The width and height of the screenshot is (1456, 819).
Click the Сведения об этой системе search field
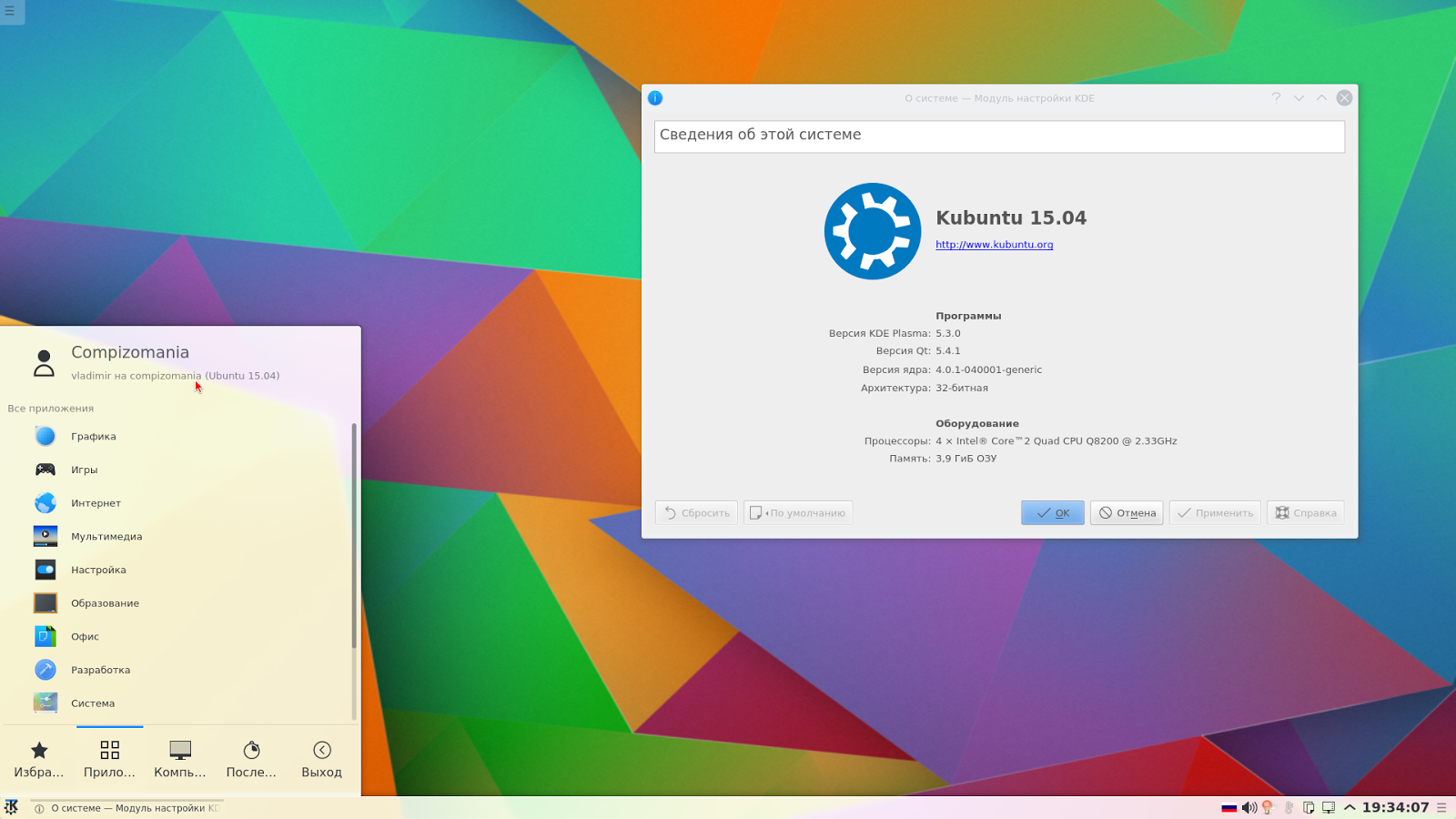coord(998,136)
